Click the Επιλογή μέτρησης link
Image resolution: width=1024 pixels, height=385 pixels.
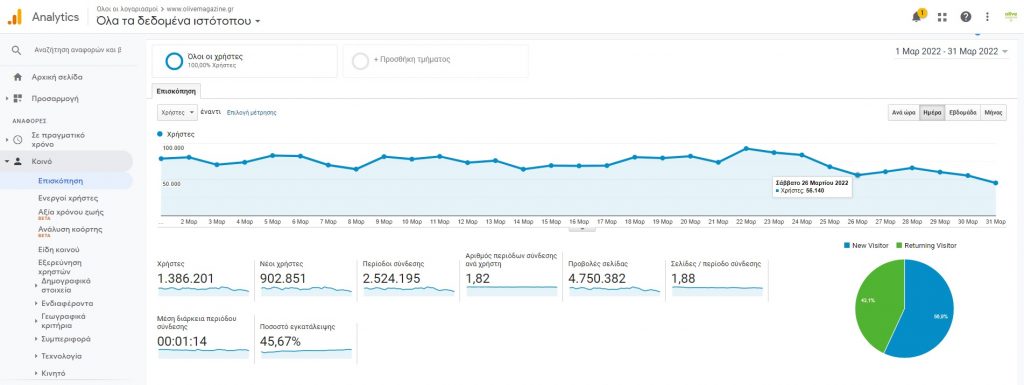(251, 112)
